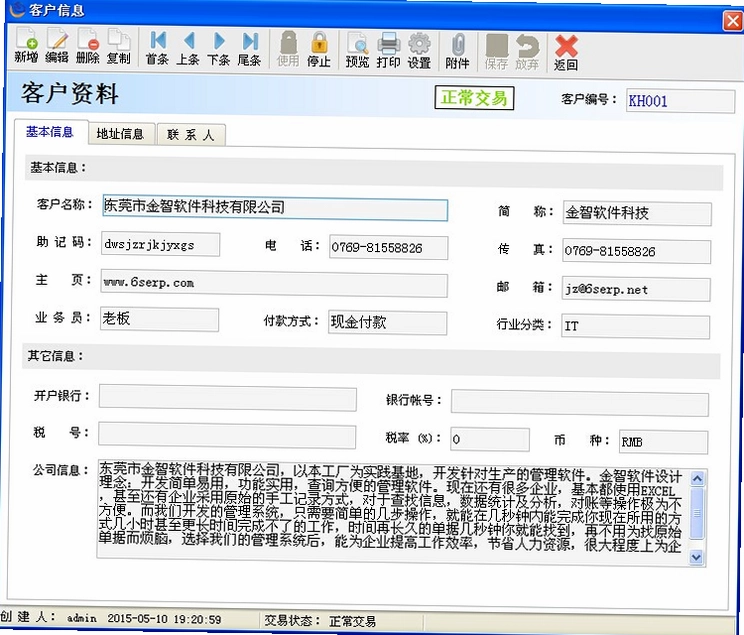
Task: Click the 客户名称 input field
Action: pos(275,207)
